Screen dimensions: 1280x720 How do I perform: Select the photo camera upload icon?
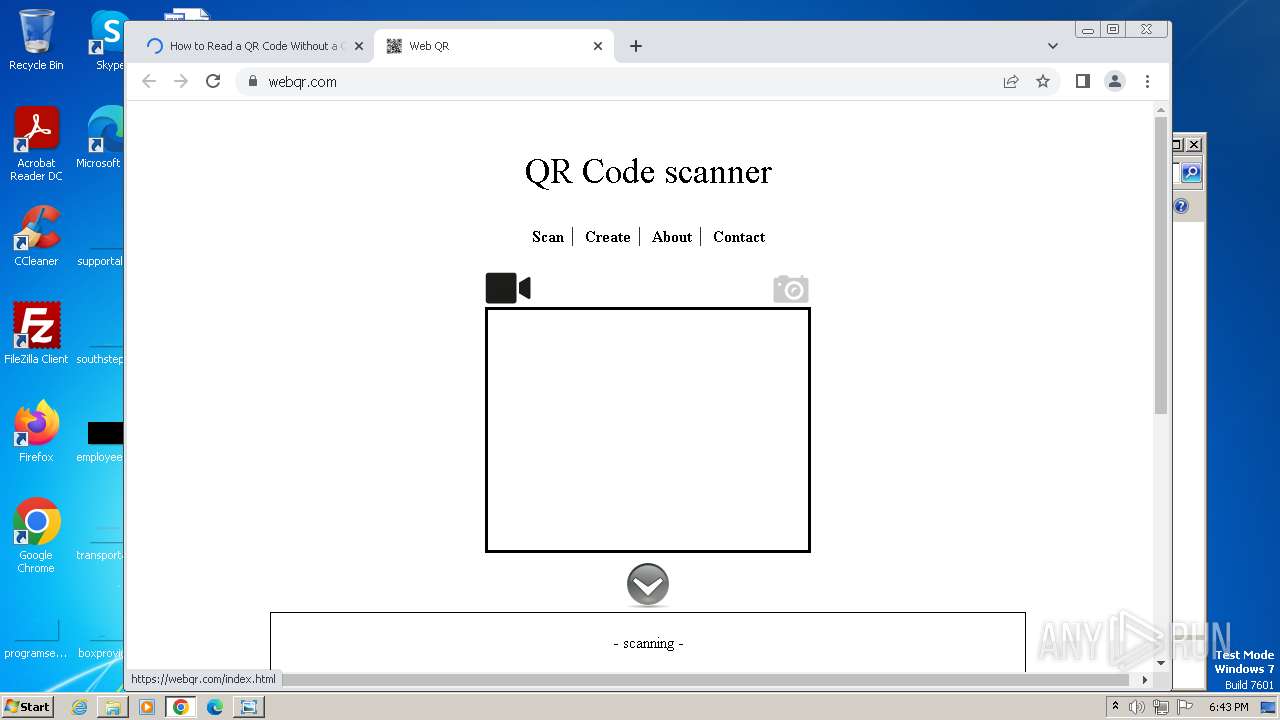click(791, 289)
